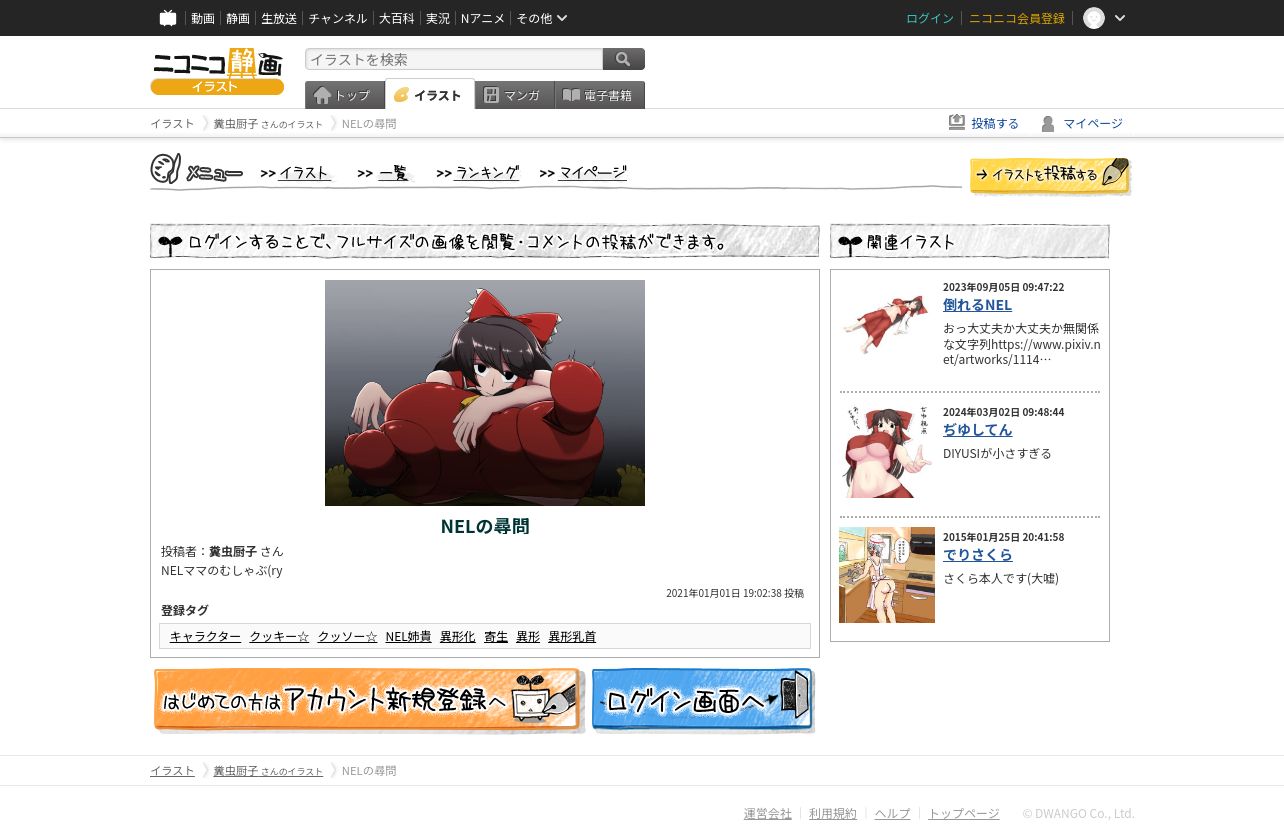Click the でりさくら title link
This screenshot has height=840, width=1284.
click(x=977, y=555)
